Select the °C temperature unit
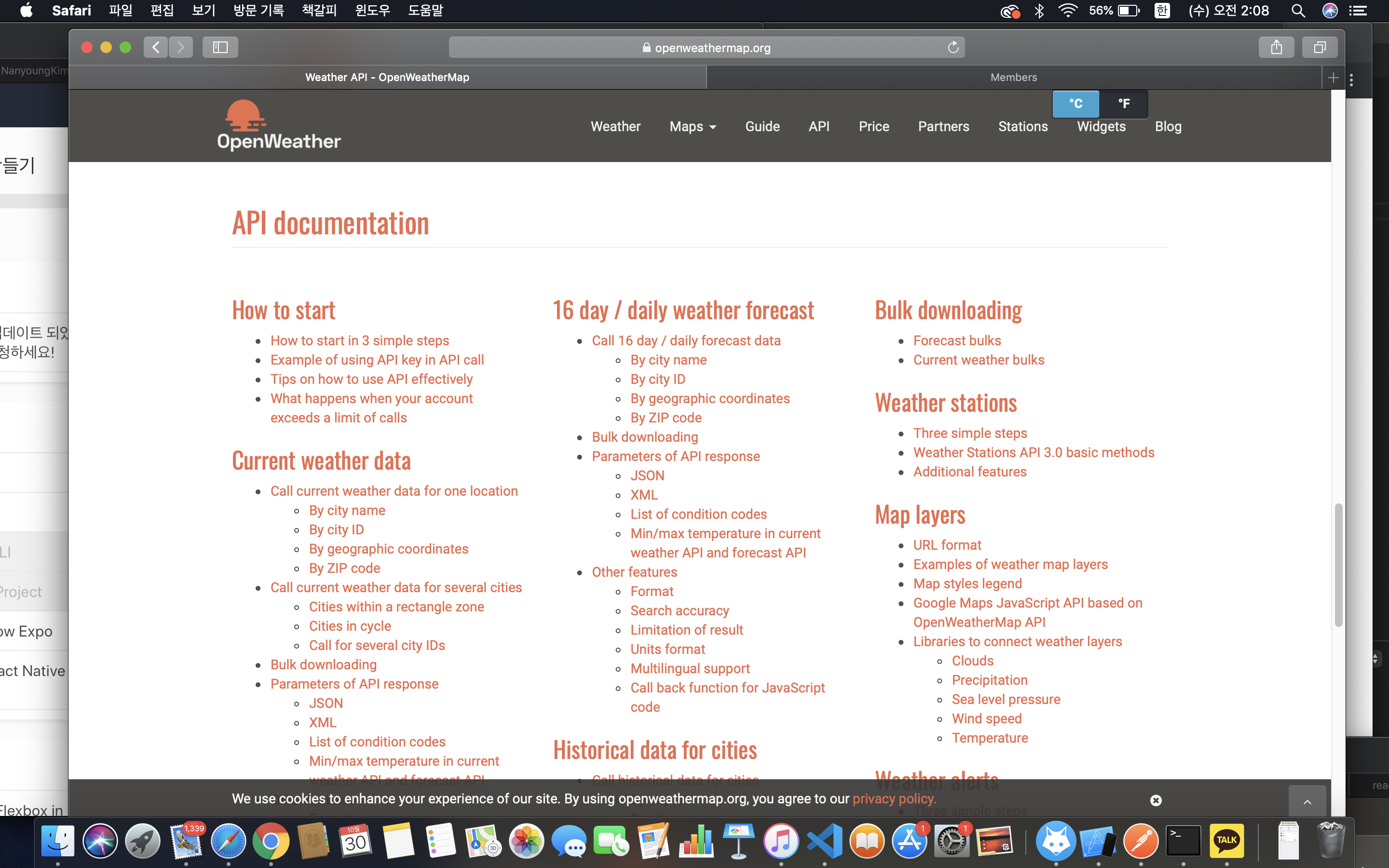Image resolution: width=1389 pixels, height=868 pixels. click(1076, 103)
